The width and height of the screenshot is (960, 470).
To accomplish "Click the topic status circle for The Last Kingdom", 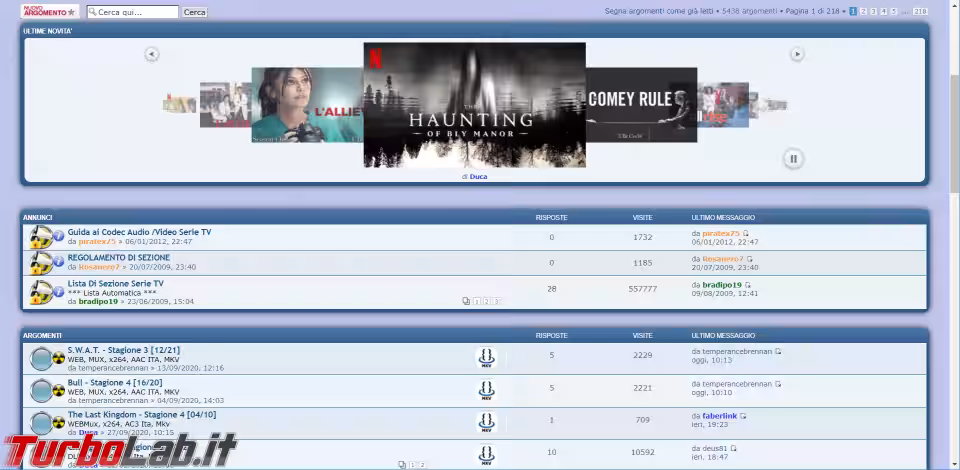I will (42, 423).
